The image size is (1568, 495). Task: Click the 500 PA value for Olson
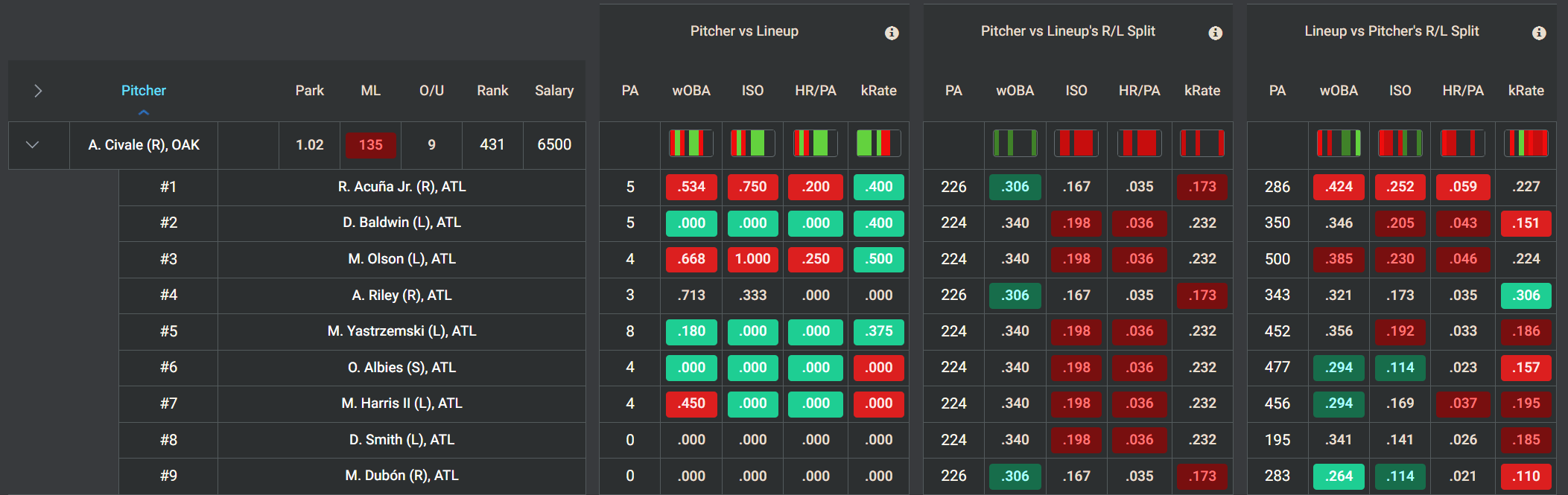click(x=1277, y=259)
